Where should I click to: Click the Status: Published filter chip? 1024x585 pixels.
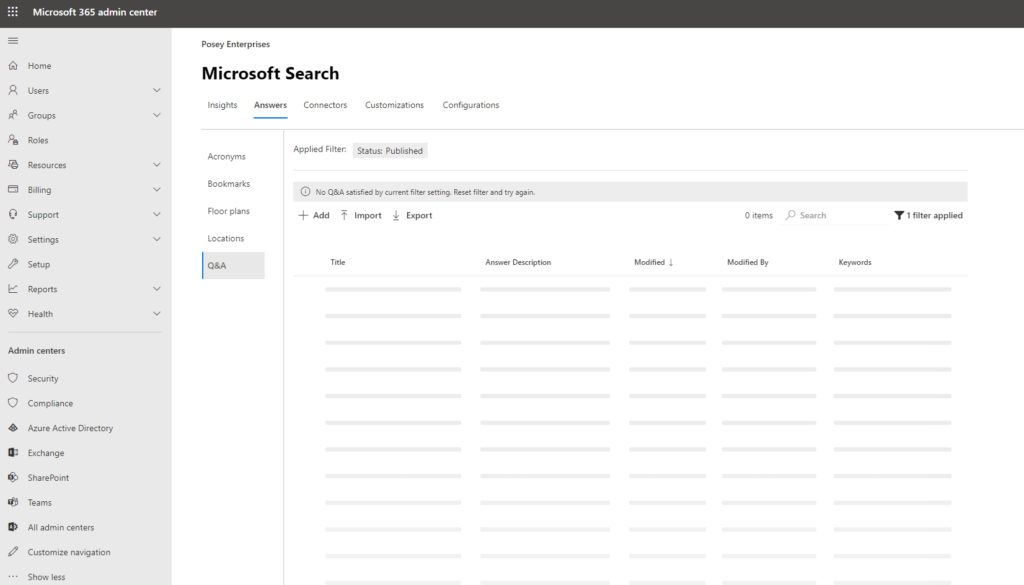click(390, 151)
